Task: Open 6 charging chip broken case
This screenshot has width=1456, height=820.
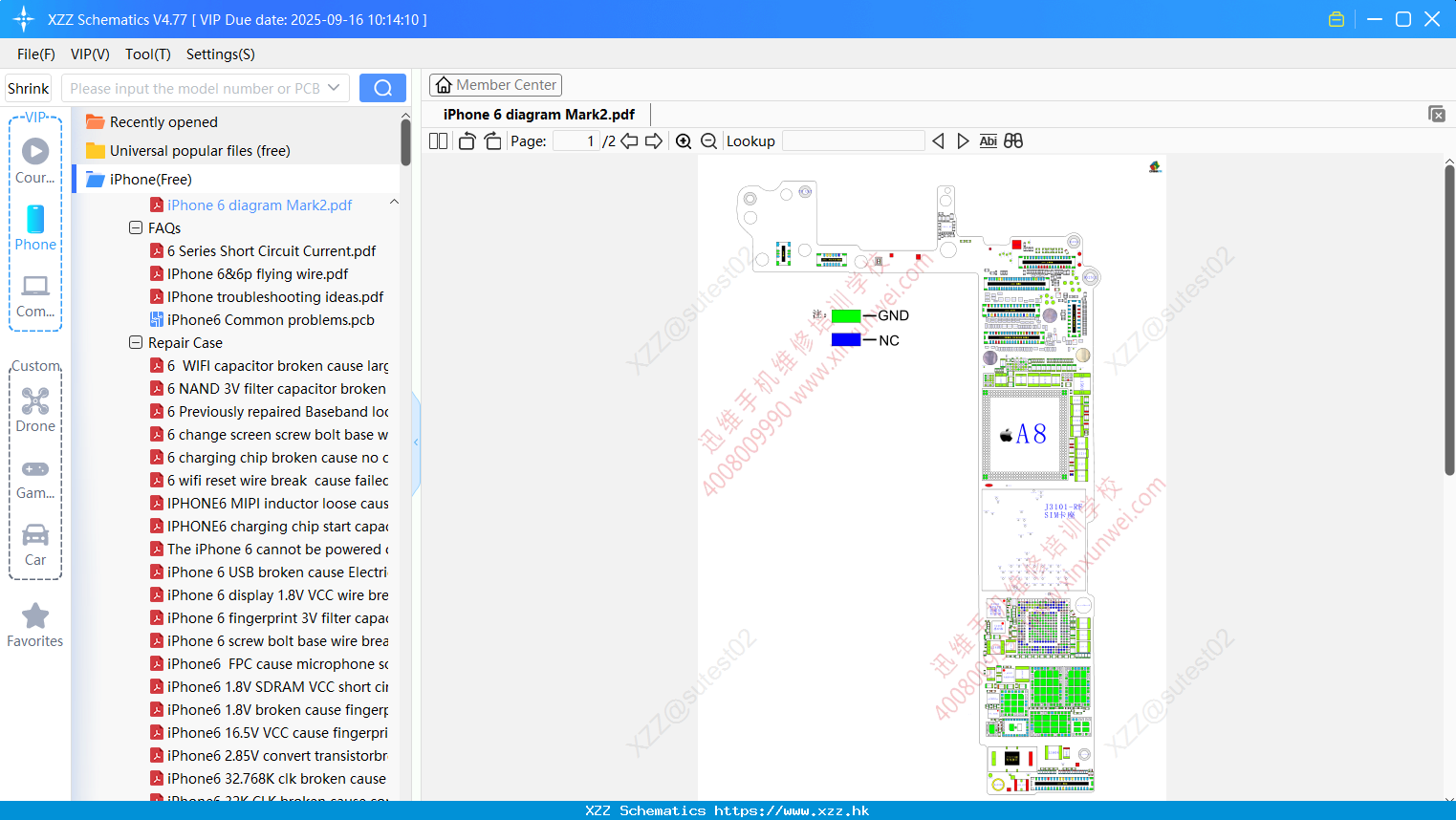Action: [x=277, y=458]
